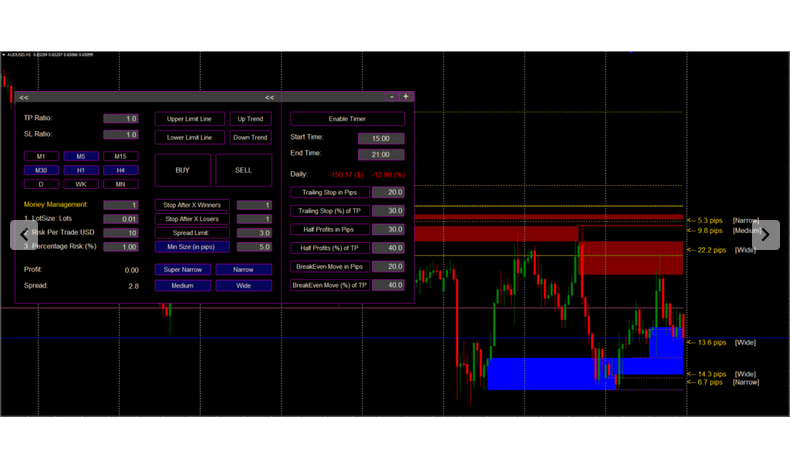Toggle Trailing Stop (%) of TP

click(330, 211)
